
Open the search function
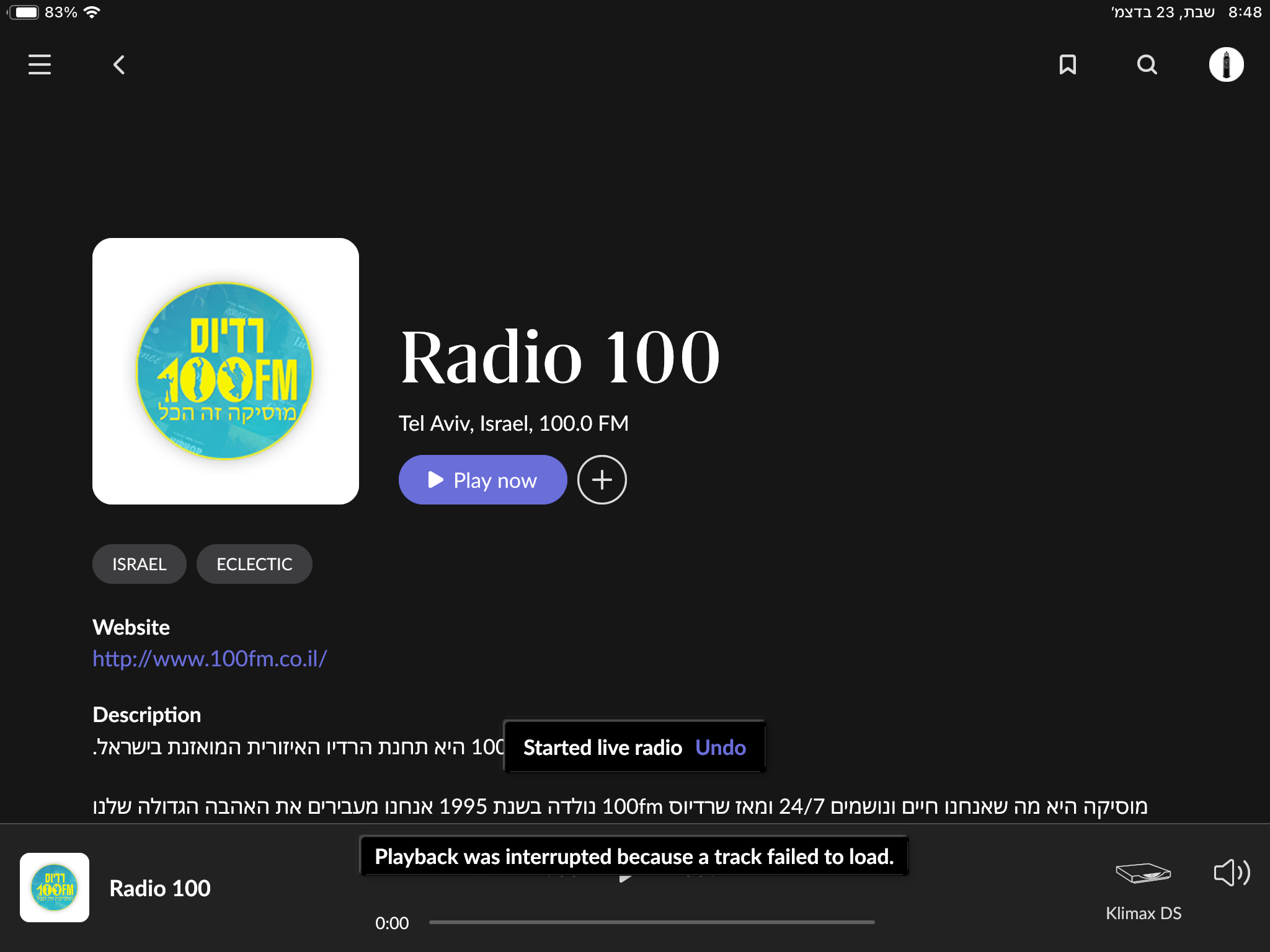point(1146,64)
